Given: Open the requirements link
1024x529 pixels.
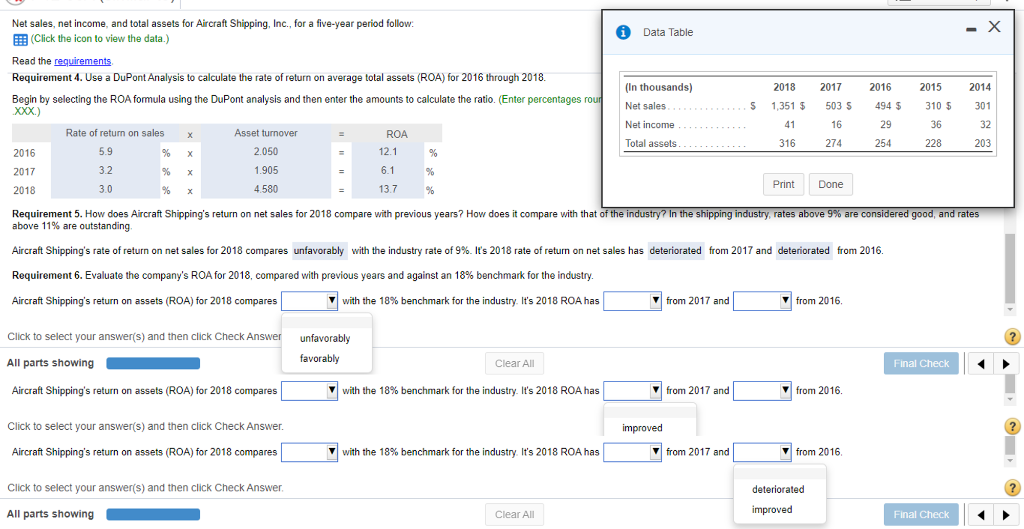Looking at the screenshot, I should pos(83,61).
